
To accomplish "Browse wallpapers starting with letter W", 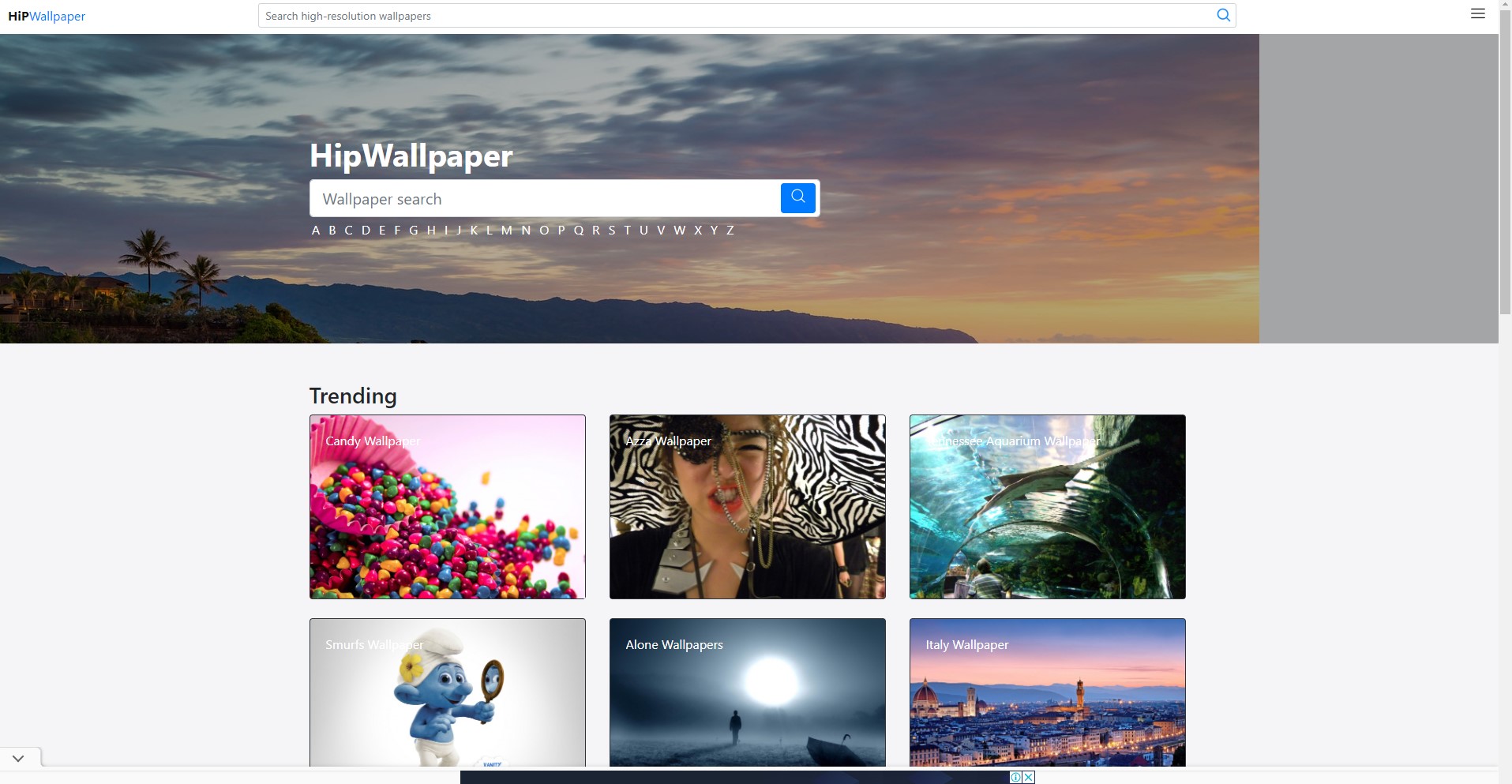I will [x=680, y=231].
